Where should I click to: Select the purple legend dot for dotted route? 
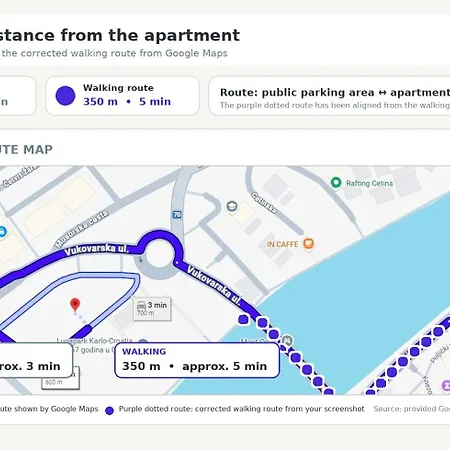[109, 411]
